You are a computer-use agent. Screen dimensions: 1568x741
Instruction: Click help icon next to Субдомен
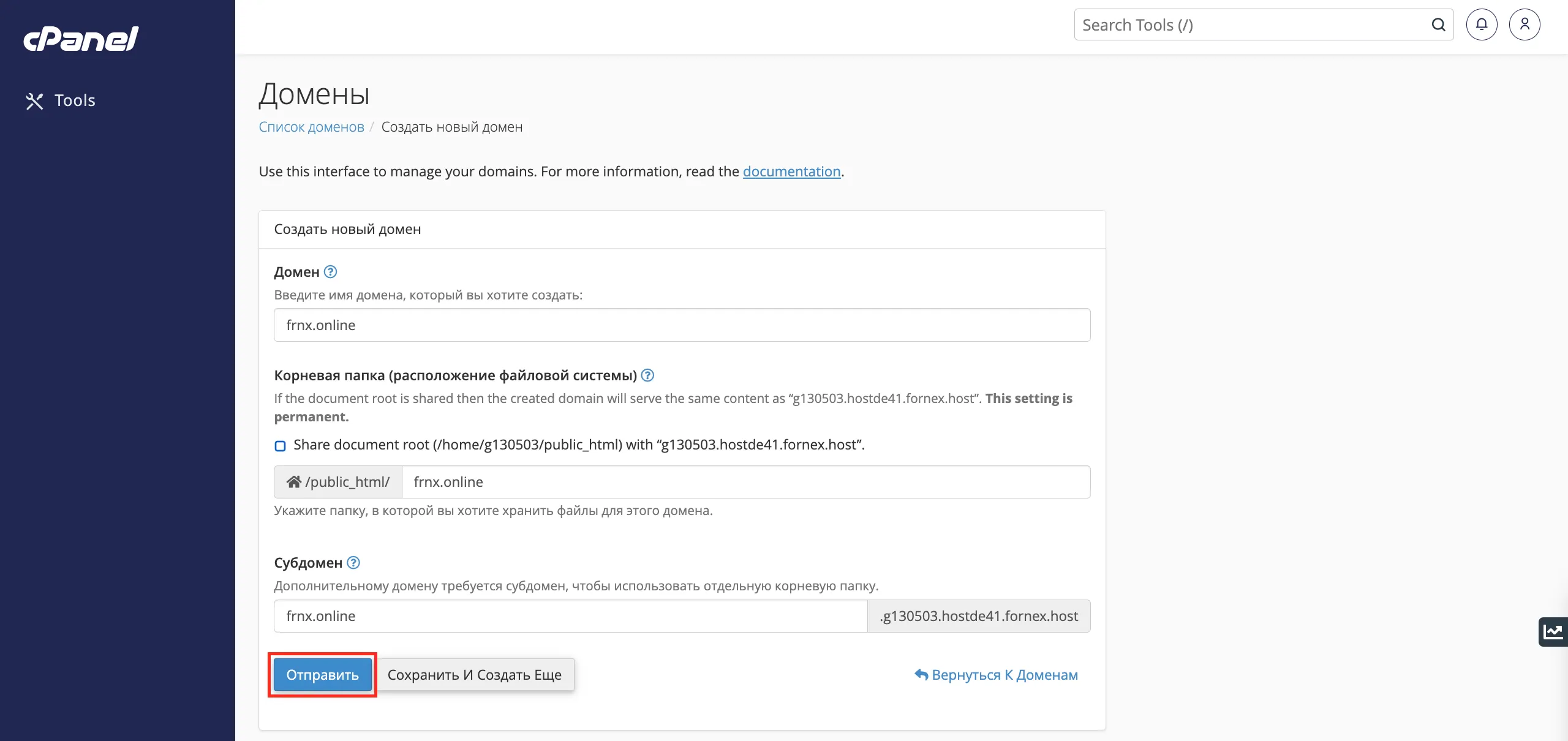point(353,562)
